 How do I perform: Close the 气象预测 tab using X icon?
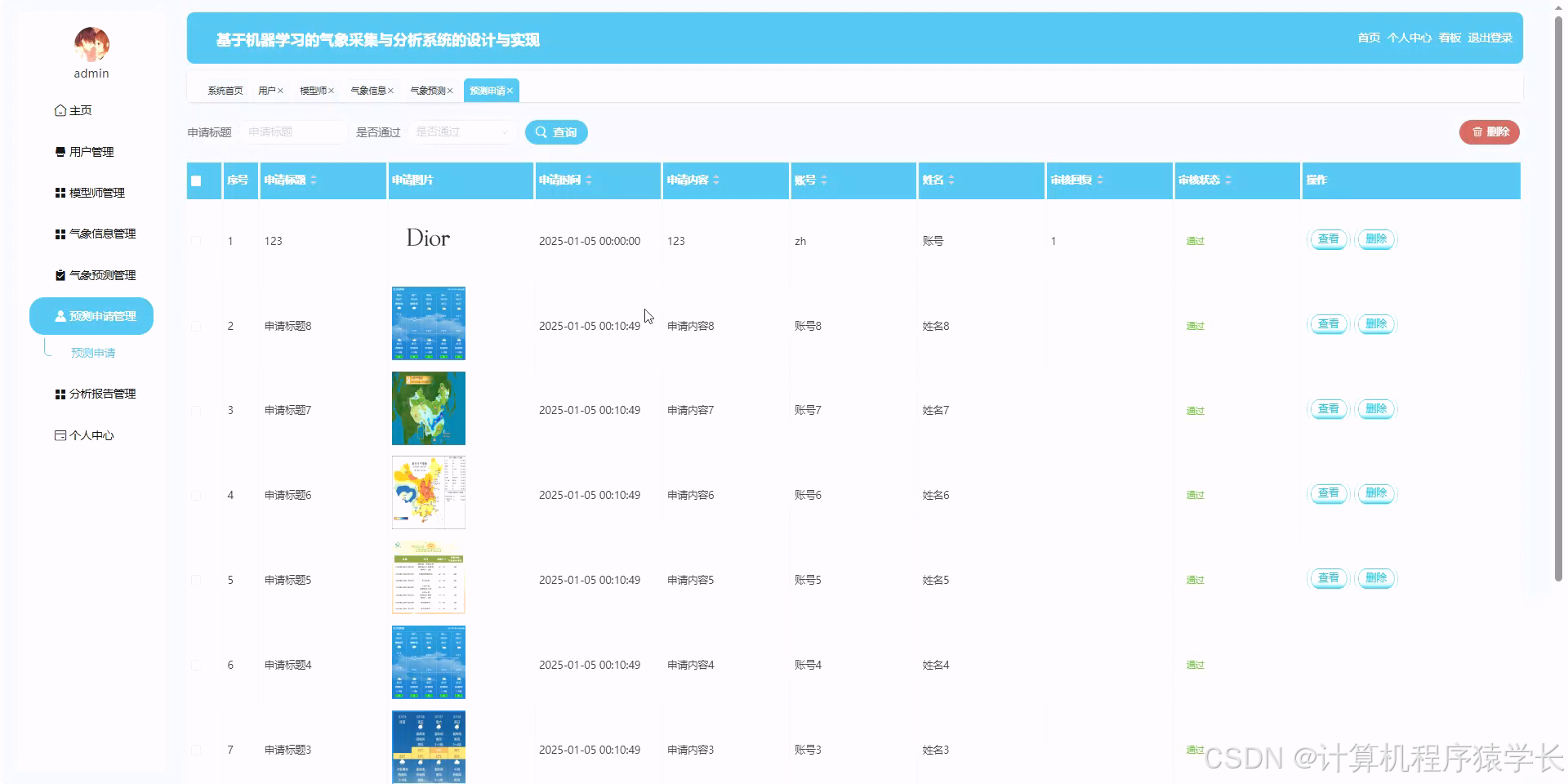(x=449, y=91)
